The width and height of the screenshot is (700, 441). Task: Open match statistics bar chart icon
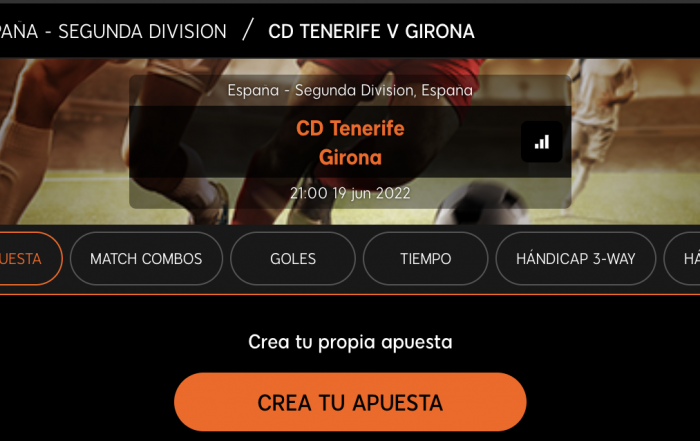click(542, 142)
